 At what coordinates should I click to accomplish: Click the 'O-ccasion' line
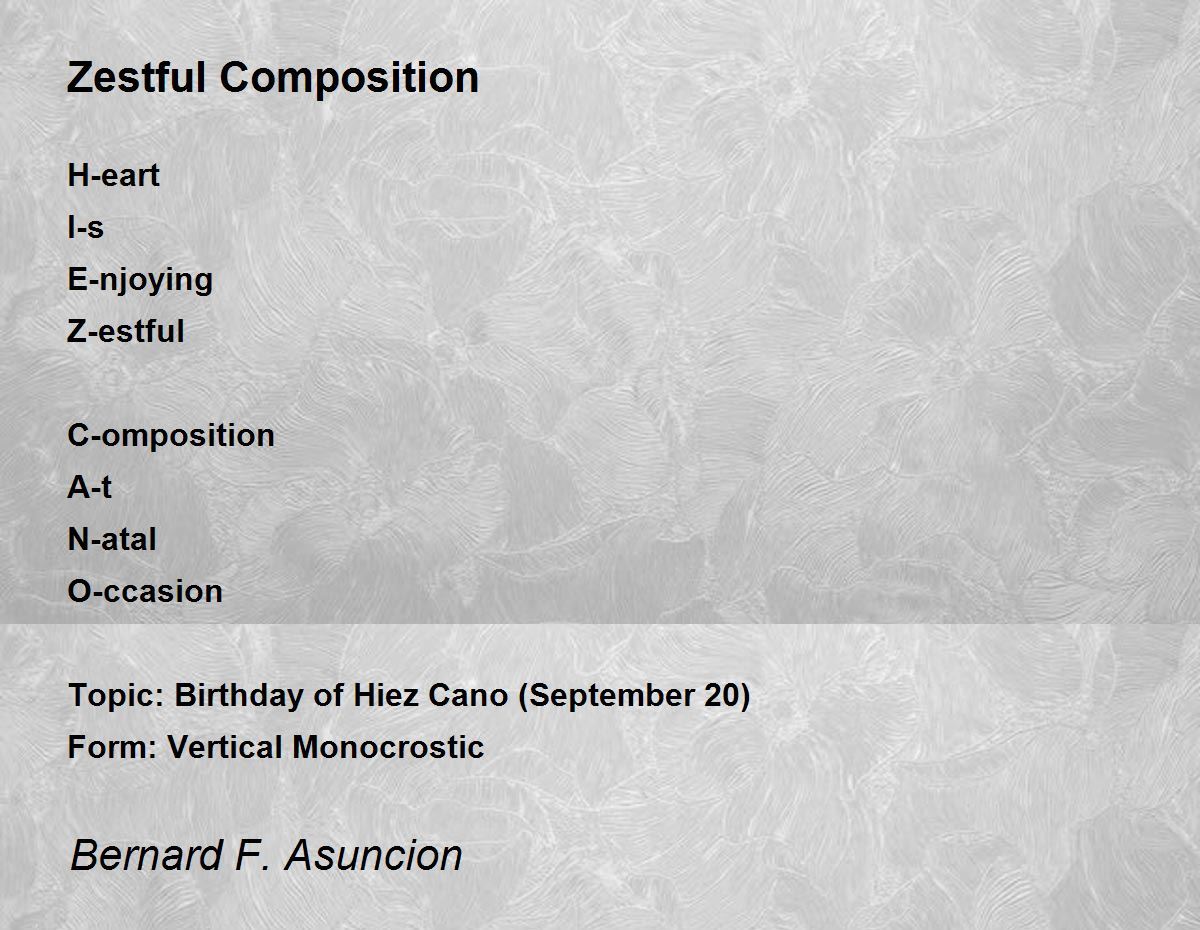pyautogui.click(x=145, y=591)
